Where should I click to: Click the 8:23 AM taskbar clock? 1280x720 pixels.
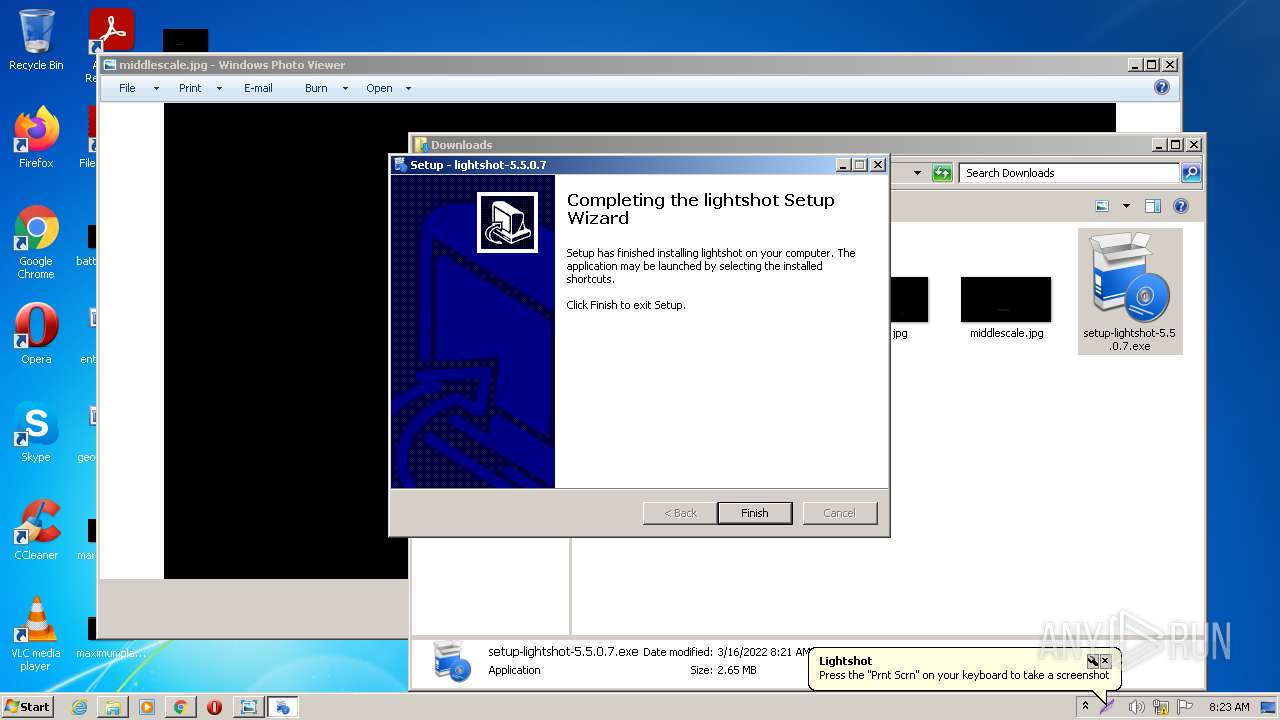click(1229, 707)
